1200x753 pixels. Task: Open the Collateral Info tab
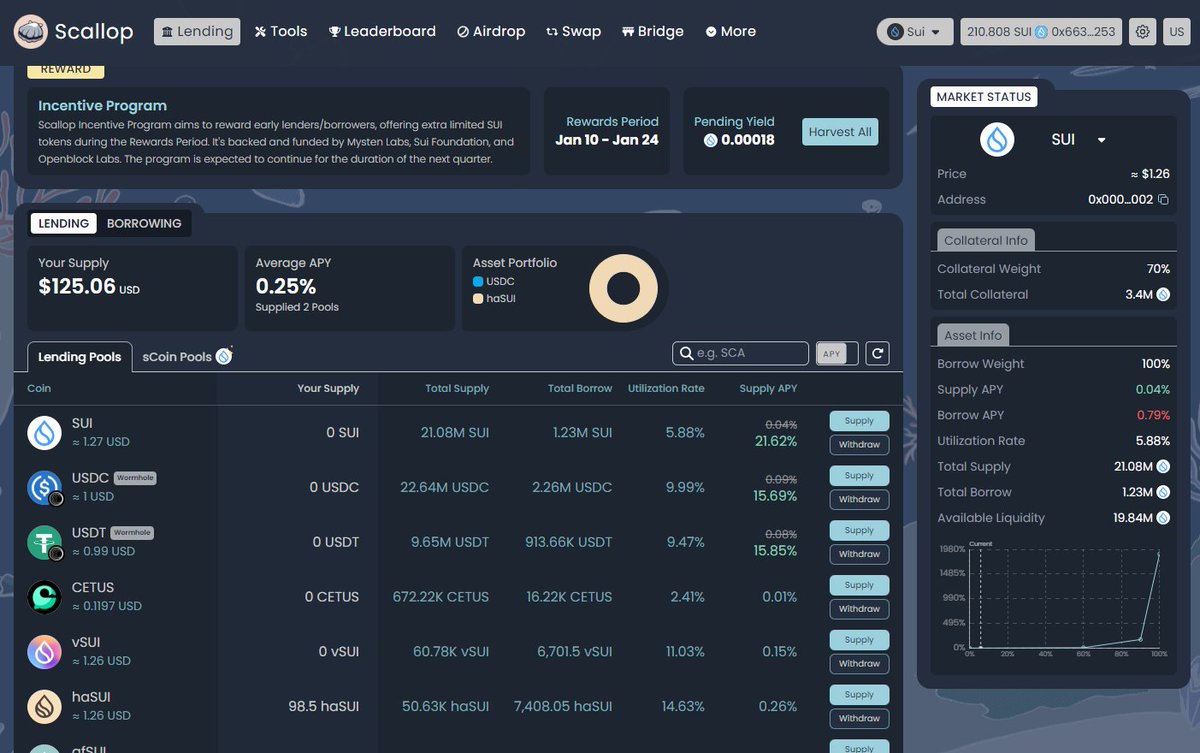point(986,240)
